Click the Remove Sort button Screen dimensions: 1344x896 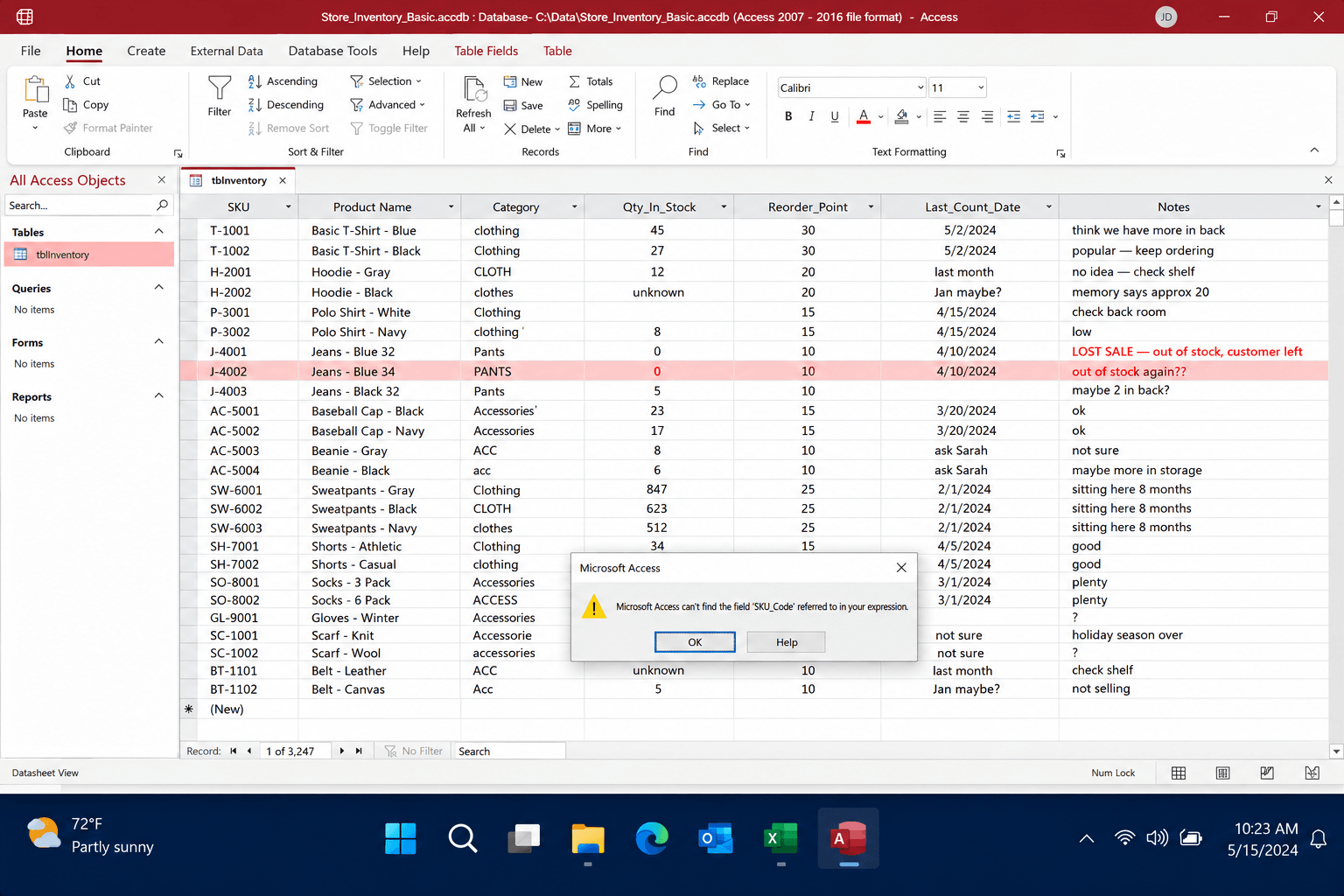point(290,129)
